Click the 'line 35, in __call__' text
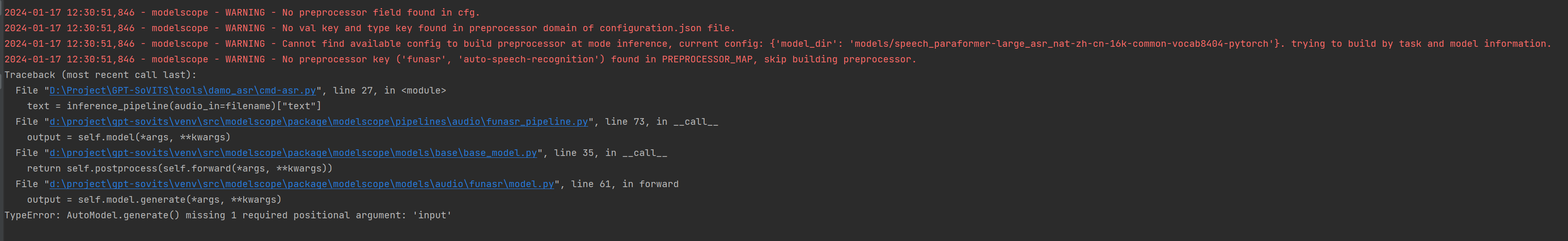The width and height of the screenshot is (1568, 241). tap(610, 153)
